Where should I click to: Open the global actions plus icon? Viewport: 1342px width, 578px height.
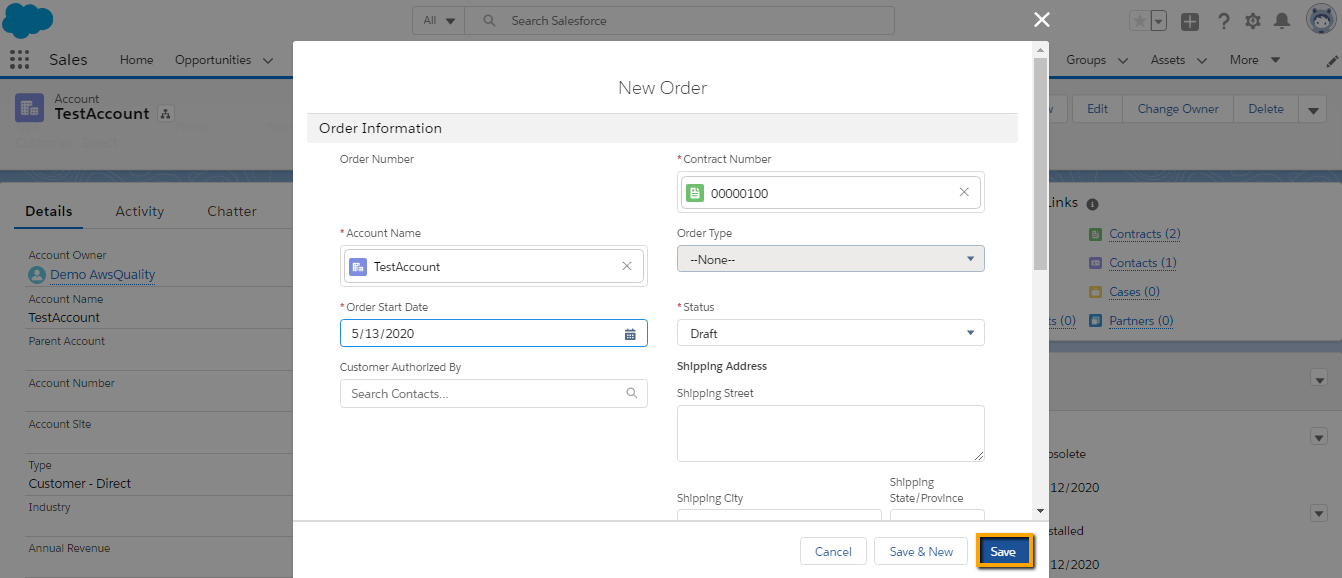(x=1190, y=21)
